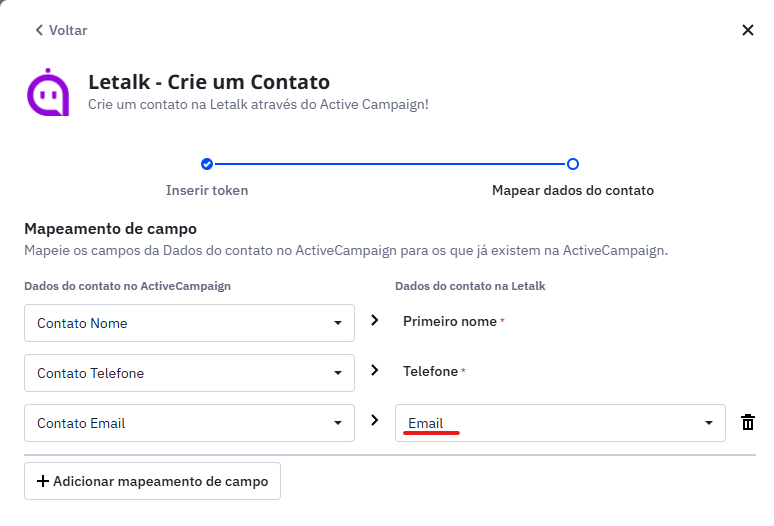
Task: Expand the Contato Email dropdown
Action: pos(189,423)
